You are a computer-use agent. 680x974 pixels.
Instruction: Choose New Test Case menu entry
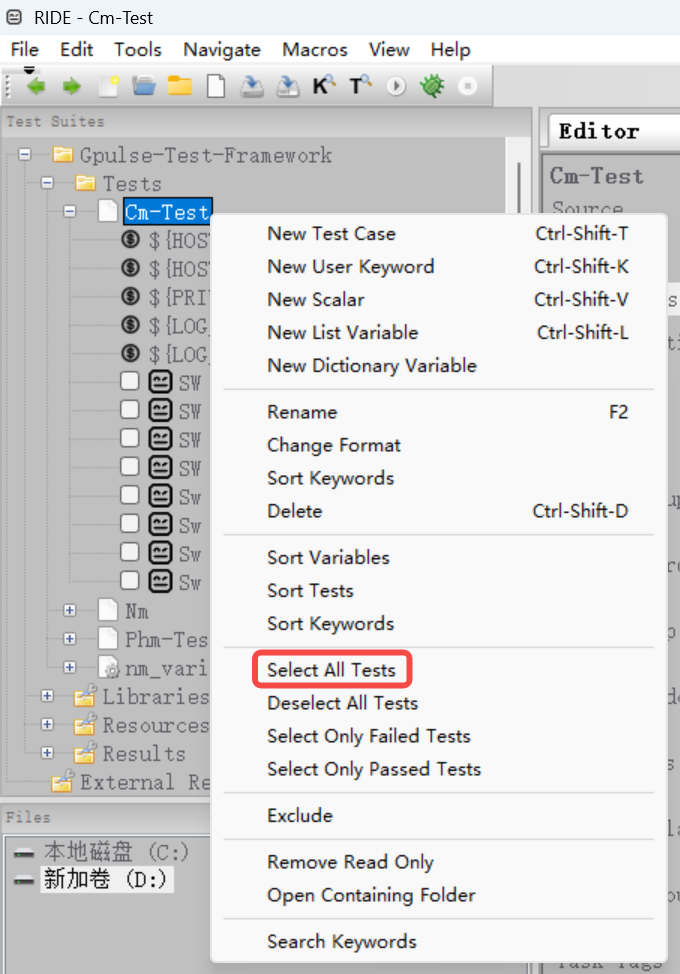coord(331,234)
